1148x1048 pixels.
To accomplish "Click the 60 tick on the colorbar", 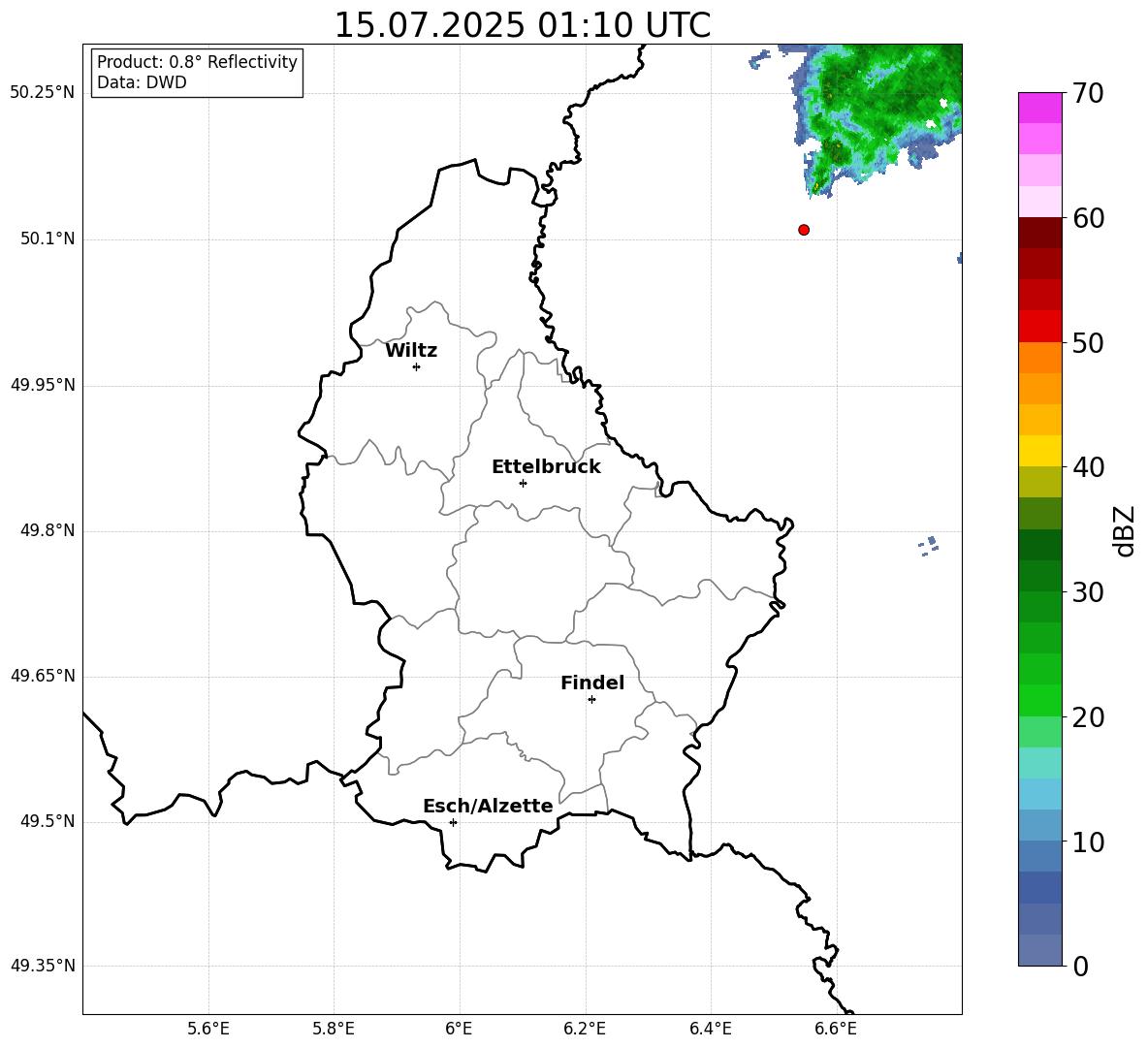I will coord(1088,218).
